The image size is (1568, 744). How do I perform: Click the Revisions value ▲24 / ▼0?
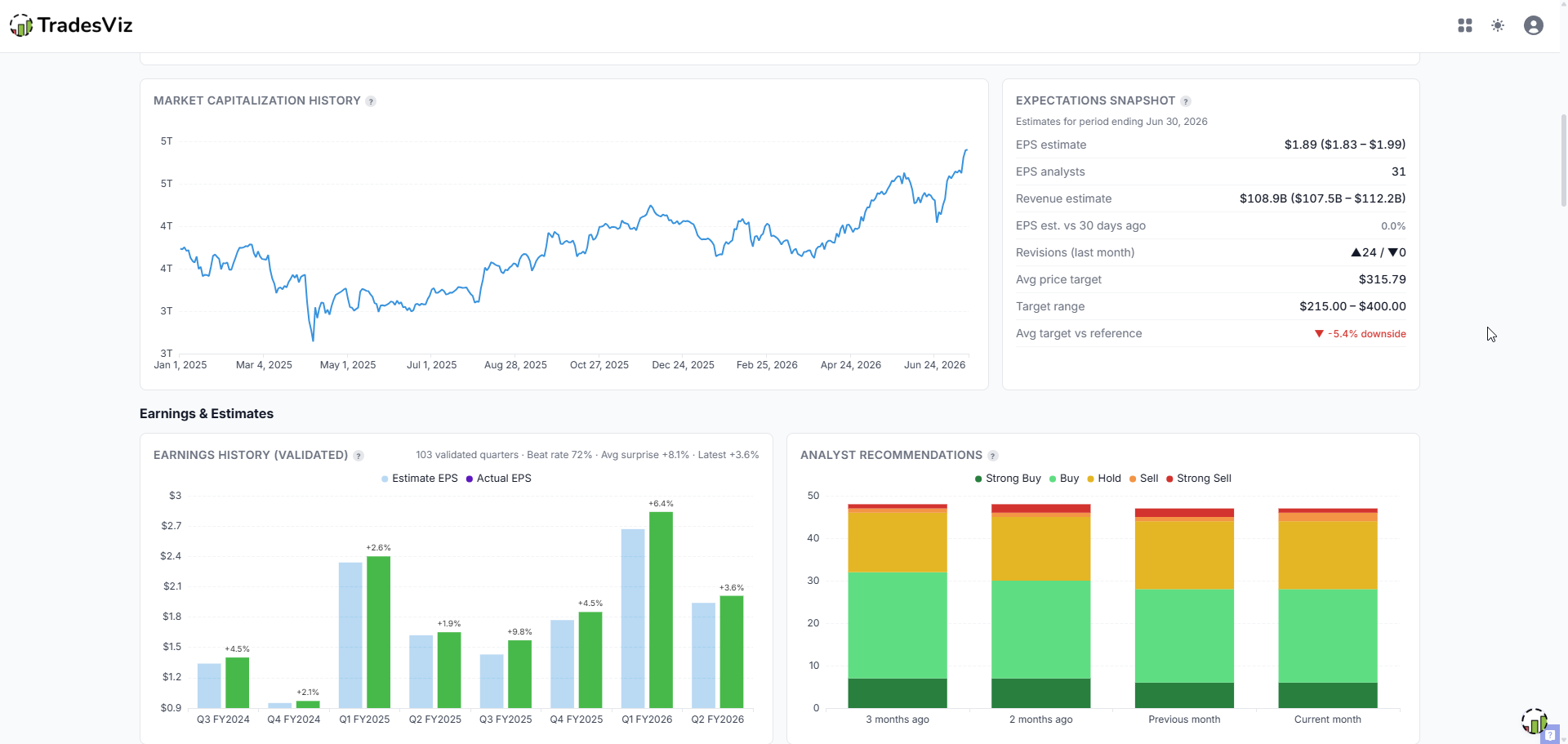pyautogui.click(x=1379, y=252)
